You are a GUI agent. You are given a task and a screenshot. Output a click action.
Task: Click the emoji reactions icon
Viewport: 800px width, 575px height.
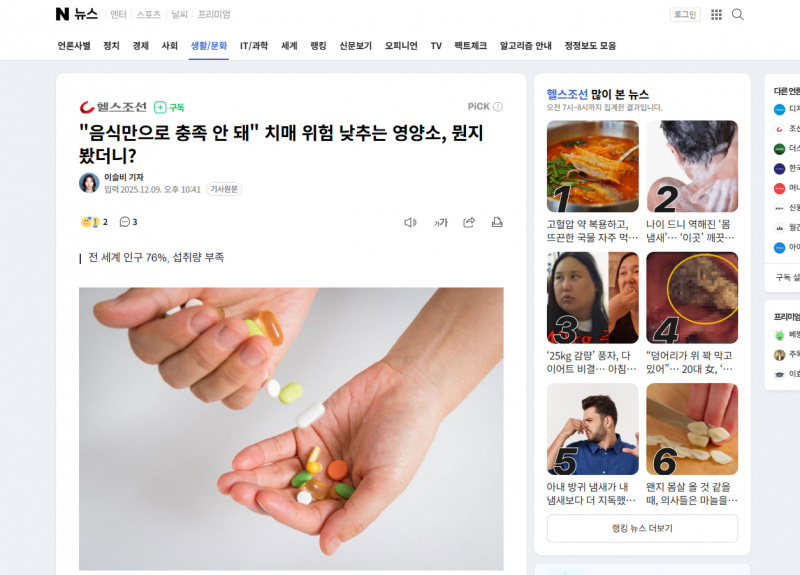[x=90, y=222]
